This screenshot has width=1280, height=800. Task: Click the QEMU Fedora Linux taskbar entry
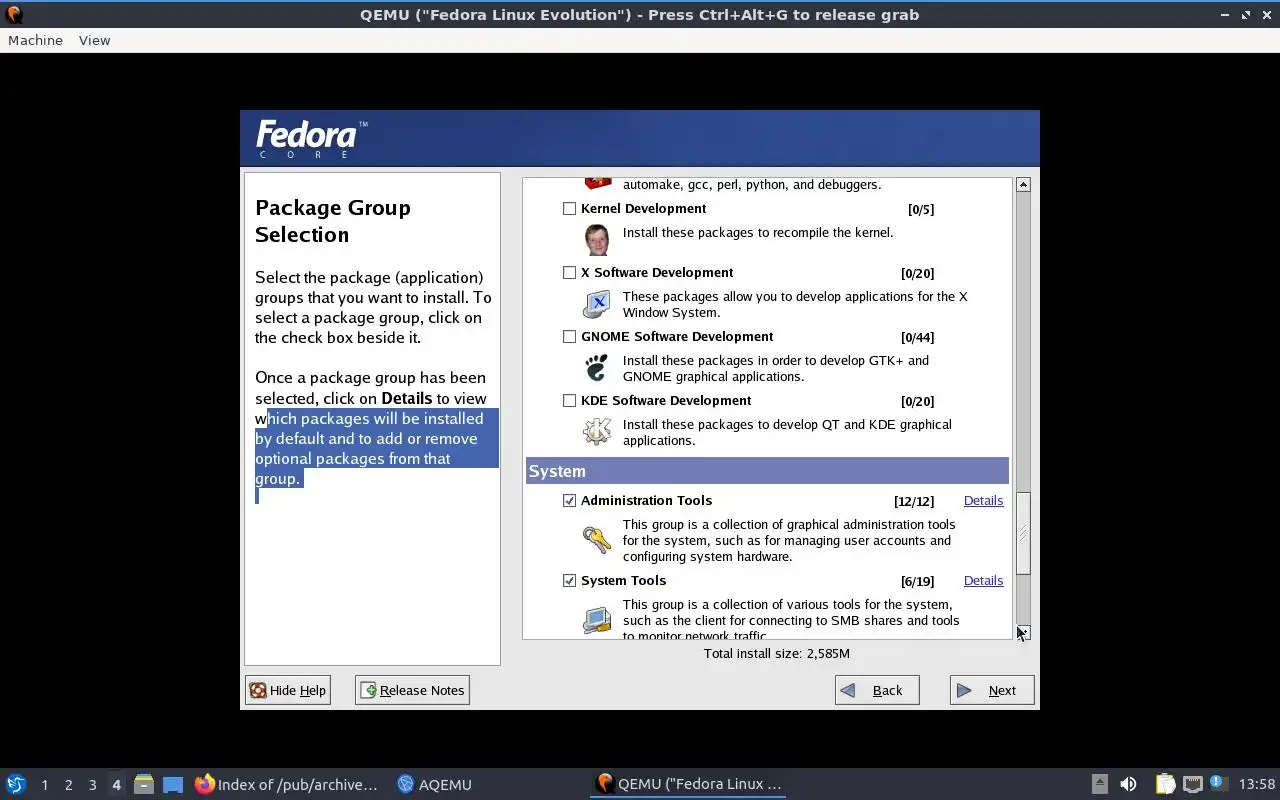coord(689,784)
